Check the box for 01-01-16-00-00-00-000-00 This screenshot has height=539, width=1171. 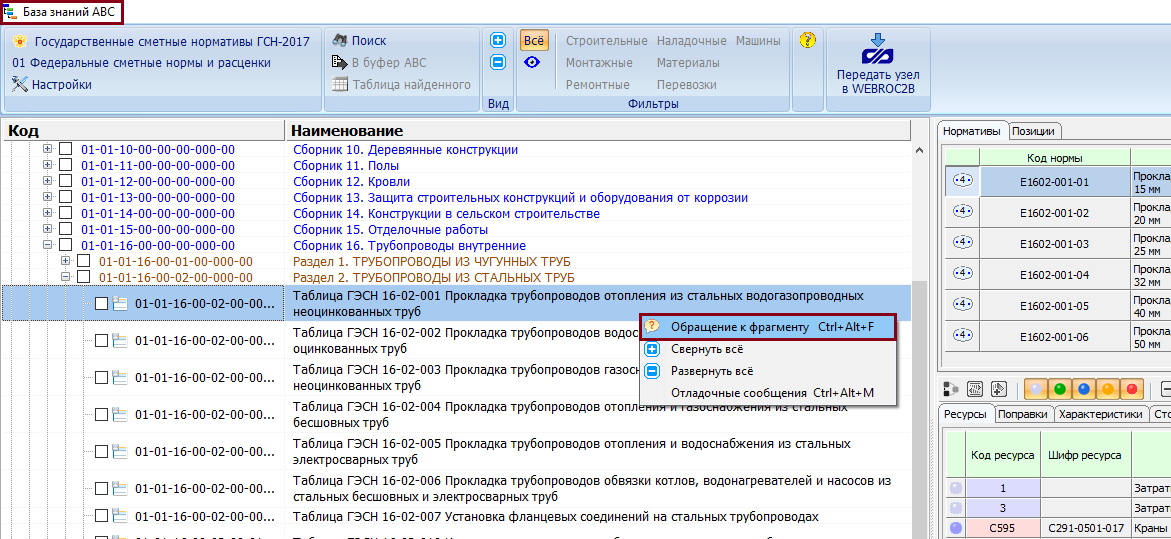click(x=66, y=245)
